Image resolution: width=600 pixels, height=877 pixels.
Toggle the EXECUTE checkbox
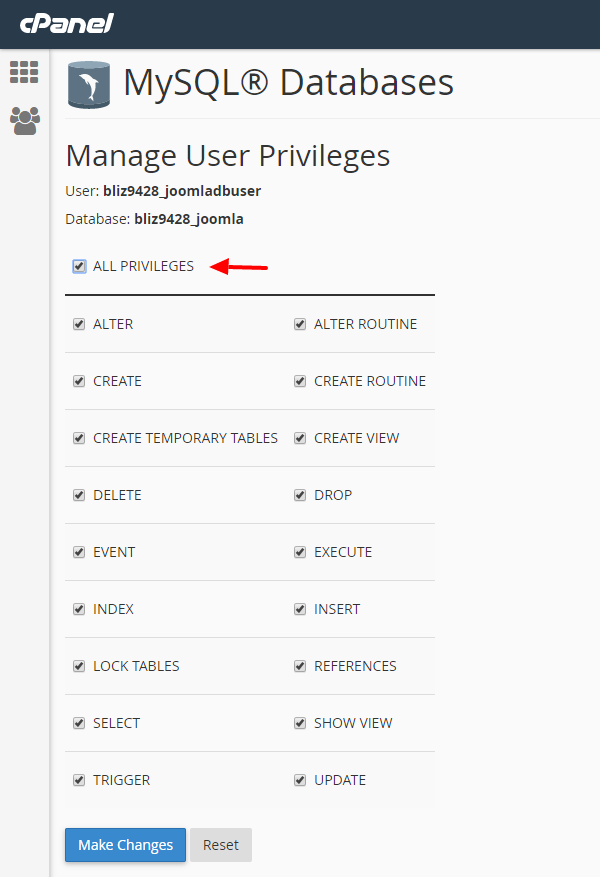point(300,553)
